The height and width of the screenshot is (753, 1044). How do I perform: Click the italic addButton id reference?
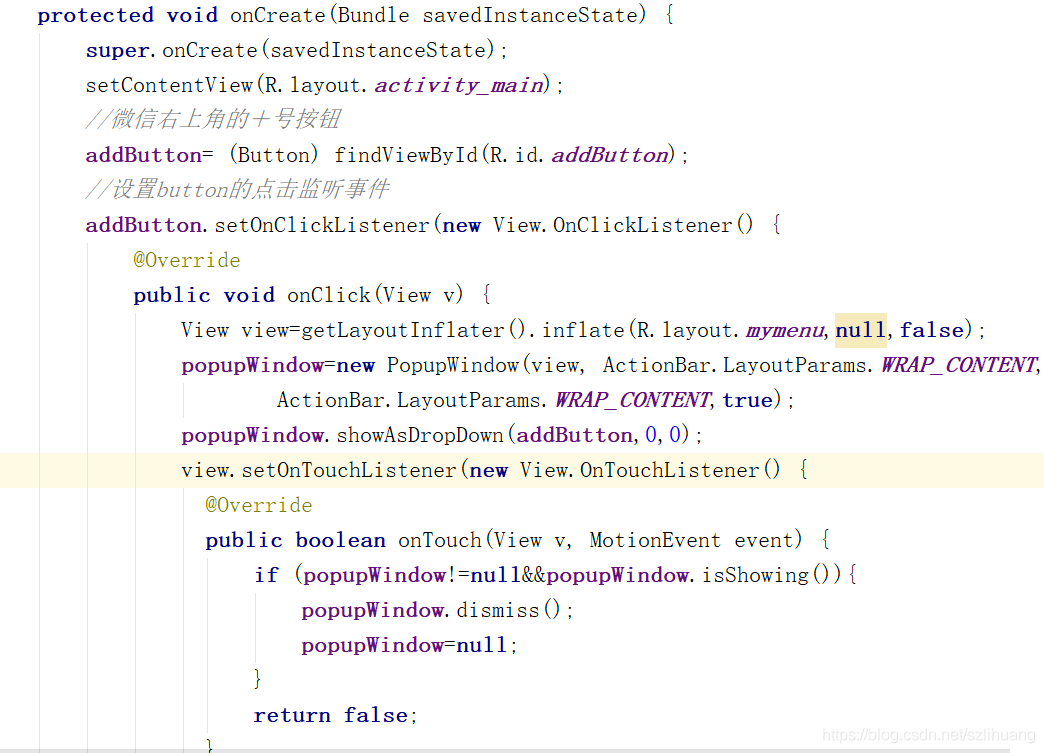(x=610, y=155)
